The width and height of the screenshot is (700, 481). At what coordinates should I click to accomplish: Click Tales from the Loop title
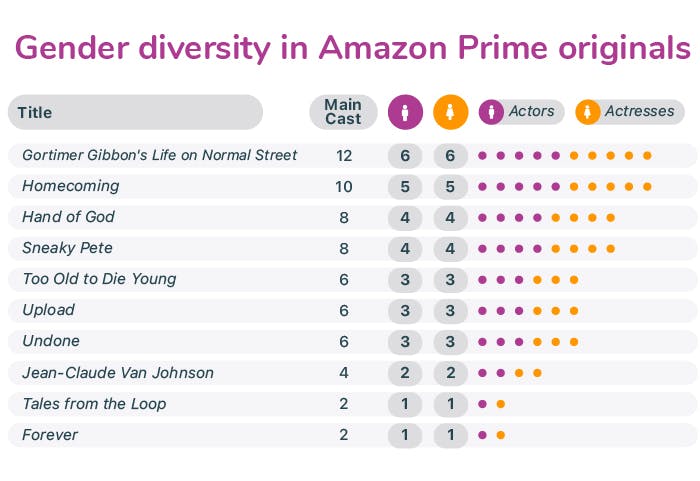coord(94,404)
